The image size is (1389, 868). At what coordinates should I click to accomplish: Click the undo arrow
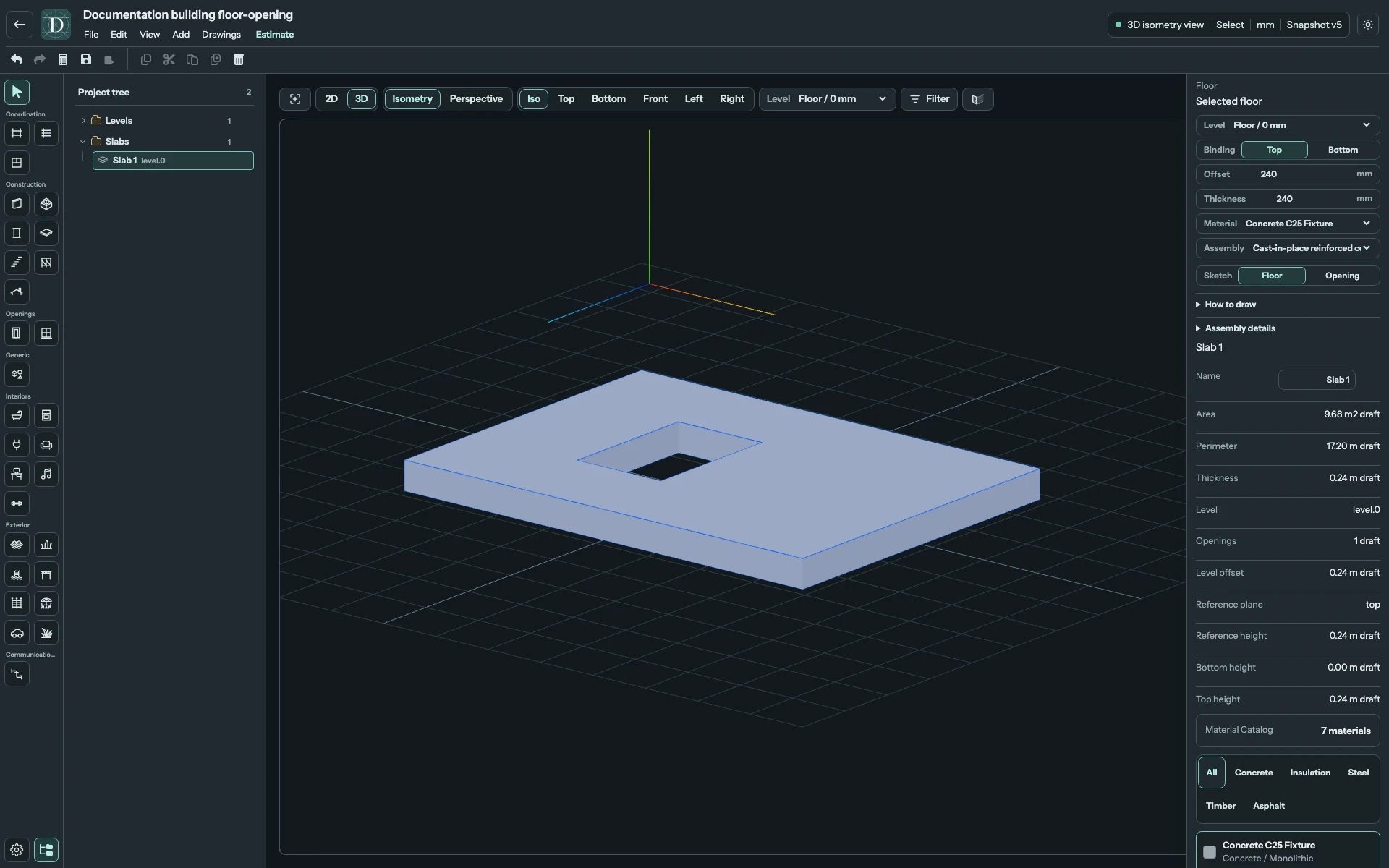pyautogui.click(x=17, y=59)
